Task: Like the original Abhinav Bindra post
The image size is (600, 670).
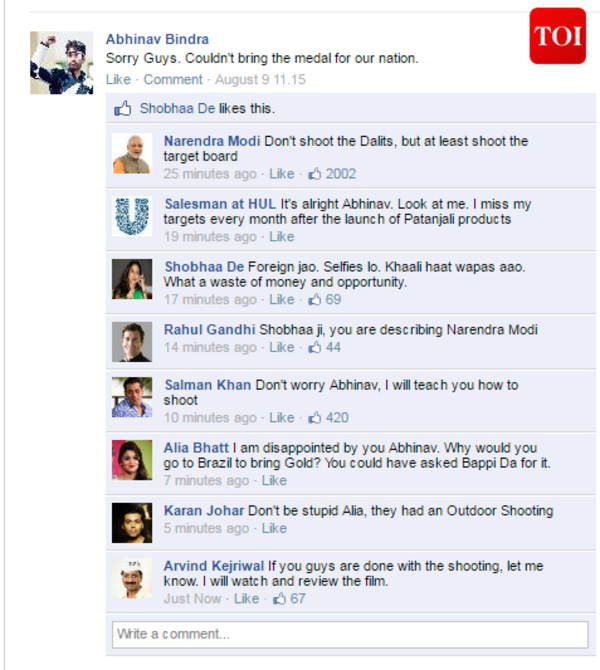Action: coord(118,79)
